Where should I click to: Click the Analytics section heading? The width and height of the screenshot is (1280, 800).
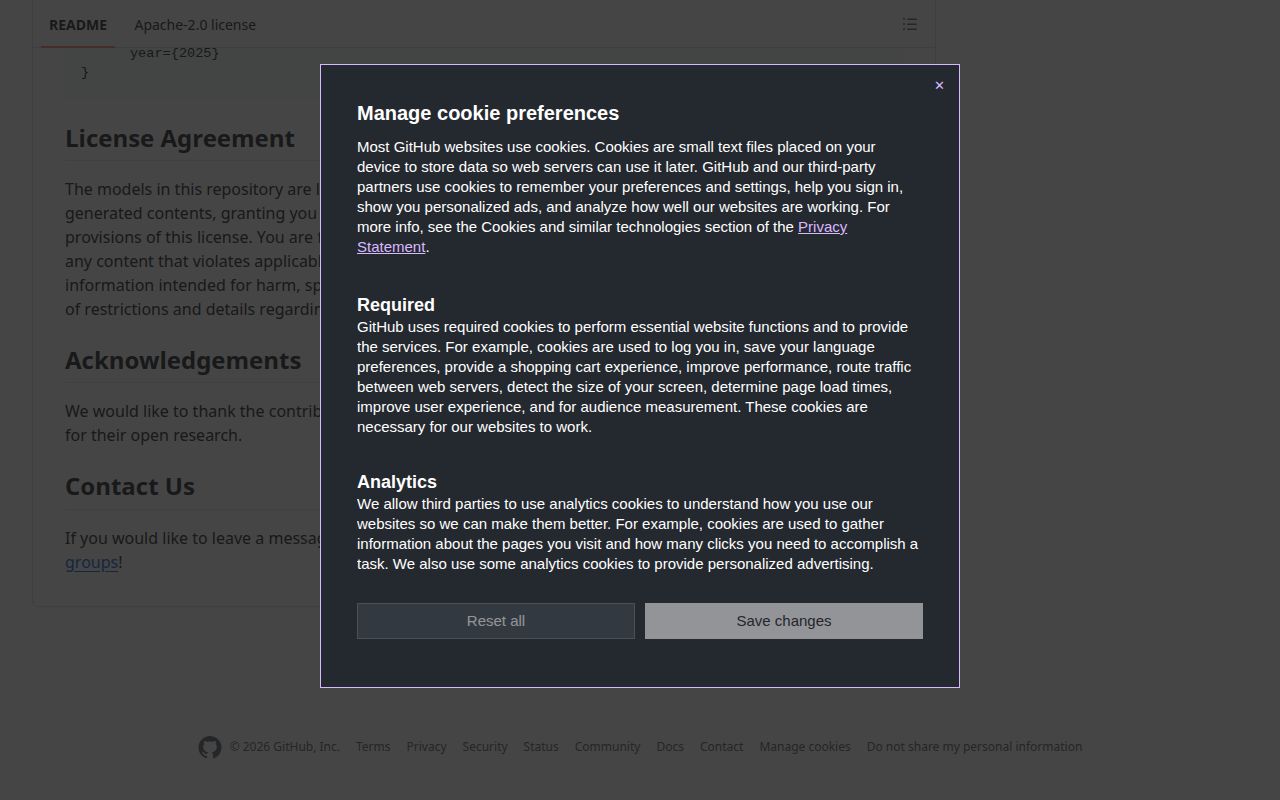(397, 482)
